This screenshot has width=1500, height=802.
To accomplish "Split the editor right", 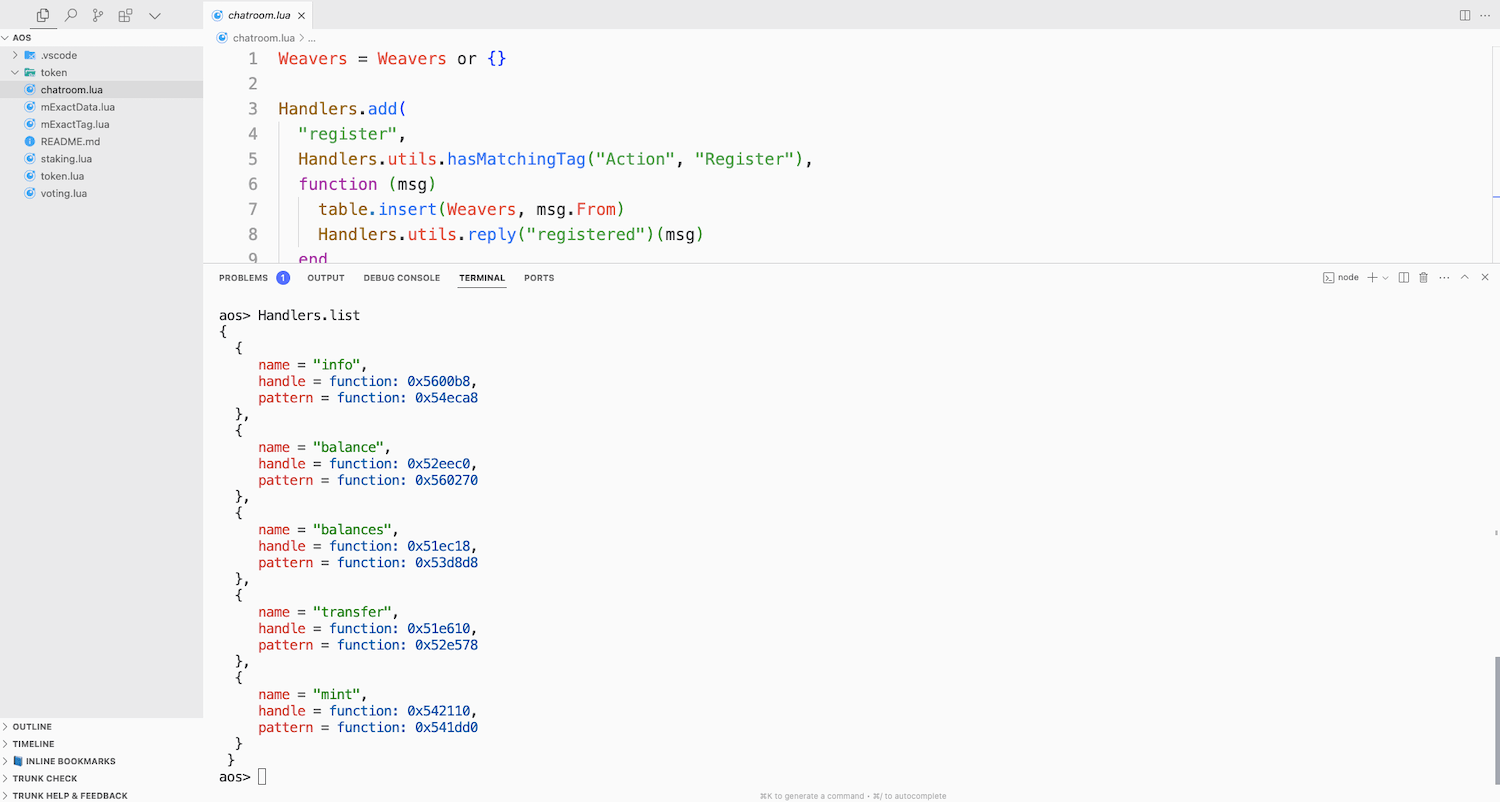I will (x=1464, y=15).
